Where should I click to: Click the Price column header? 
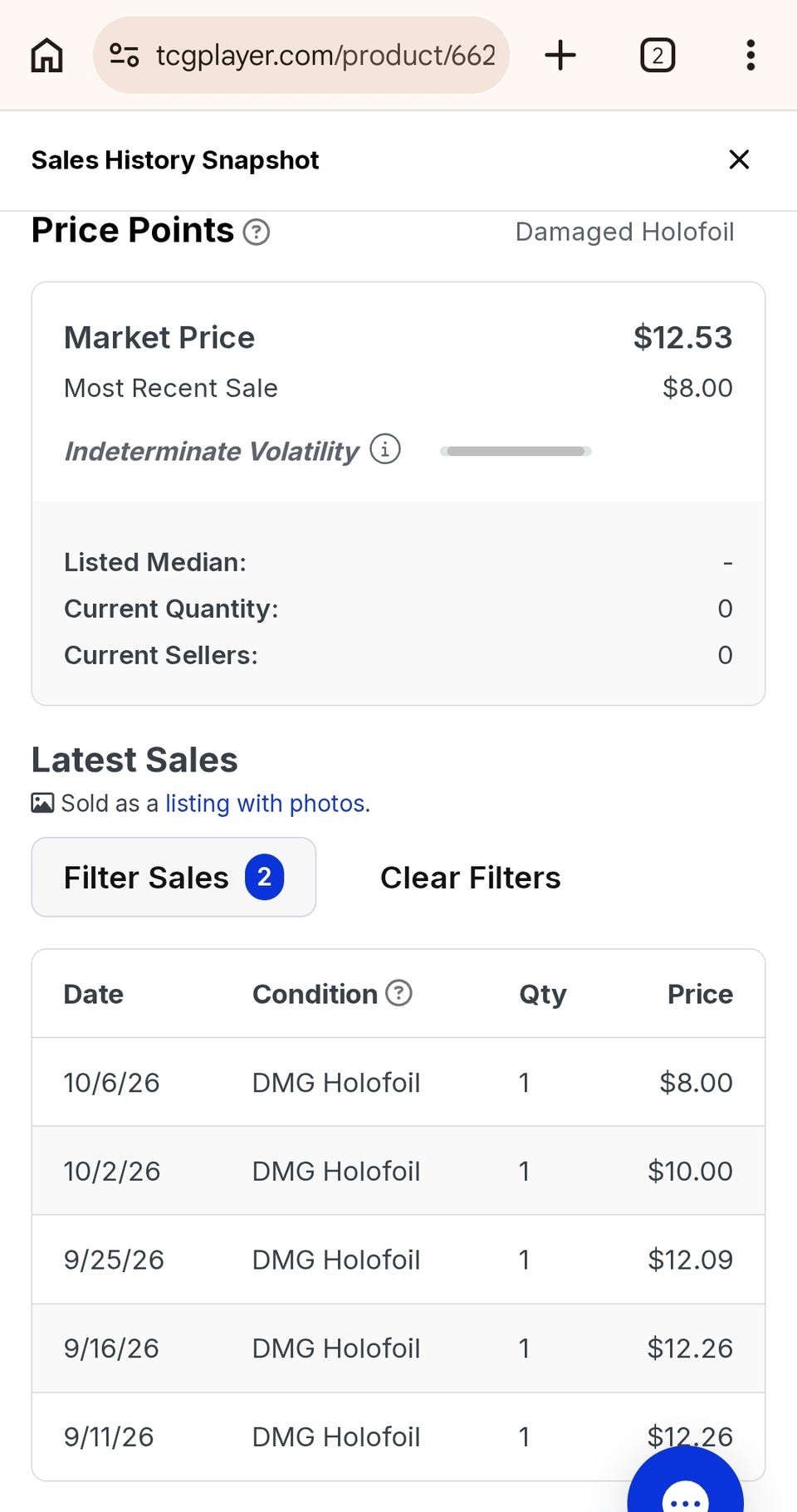point(700,994)
